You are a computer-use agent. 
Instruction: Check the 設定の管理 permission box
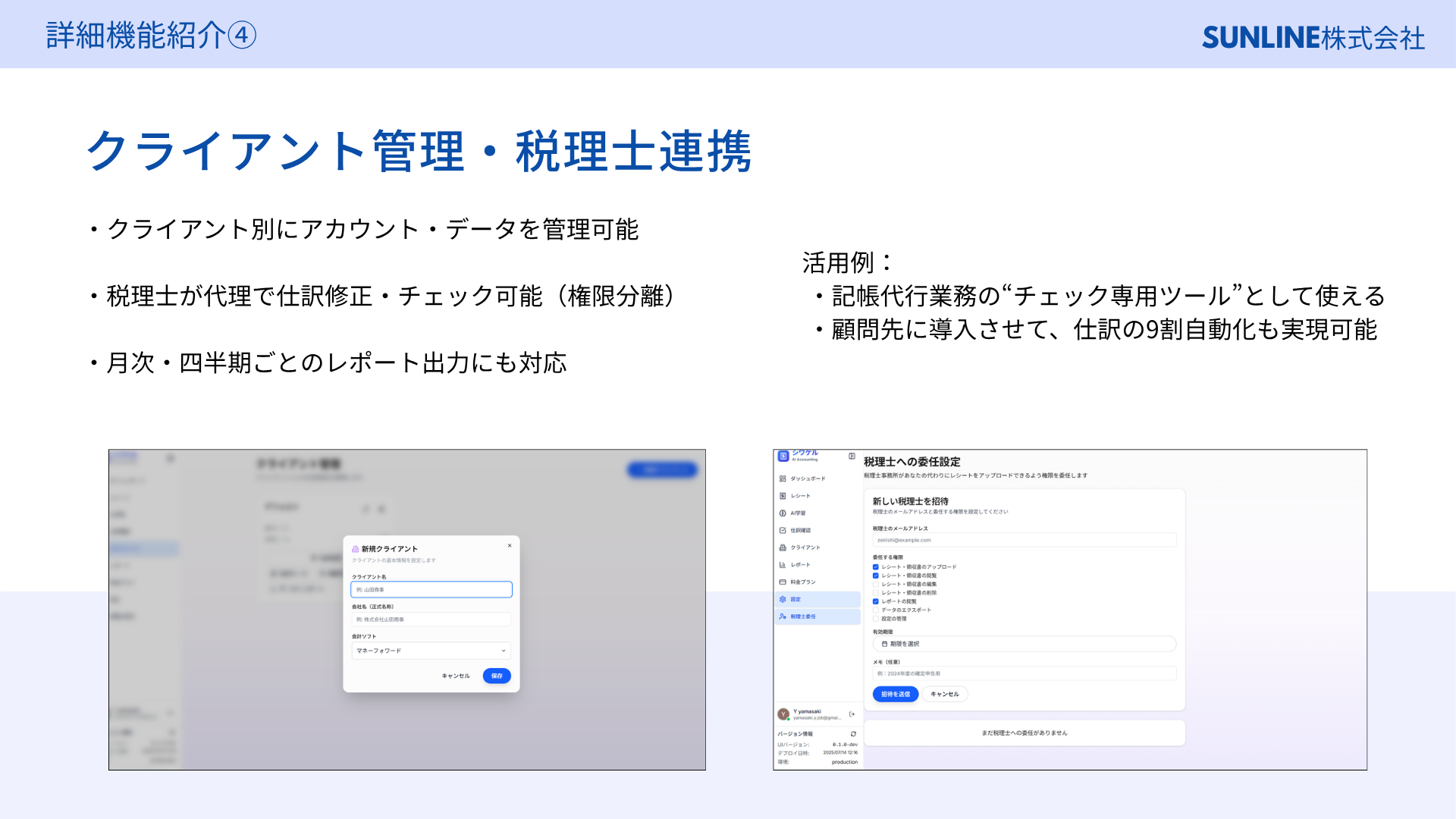pos(875,619)
